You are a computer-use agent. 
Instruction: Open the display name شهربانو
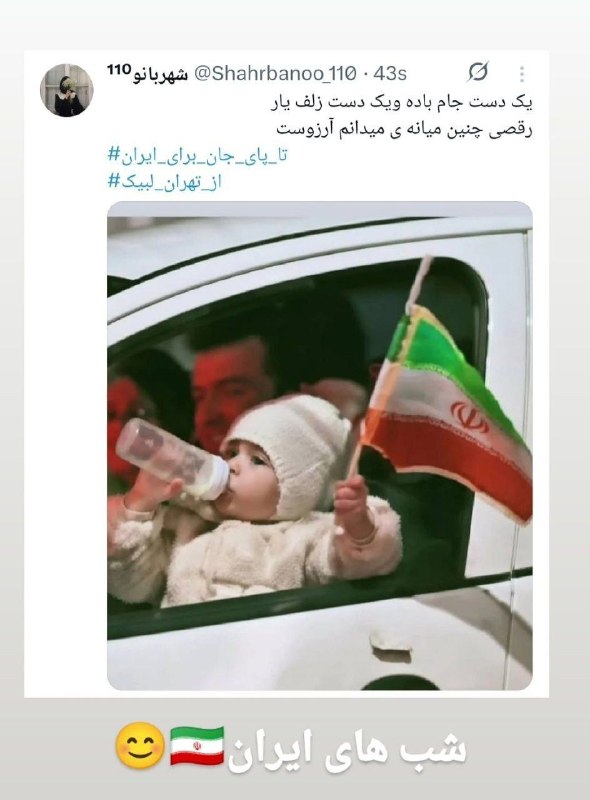160,75
